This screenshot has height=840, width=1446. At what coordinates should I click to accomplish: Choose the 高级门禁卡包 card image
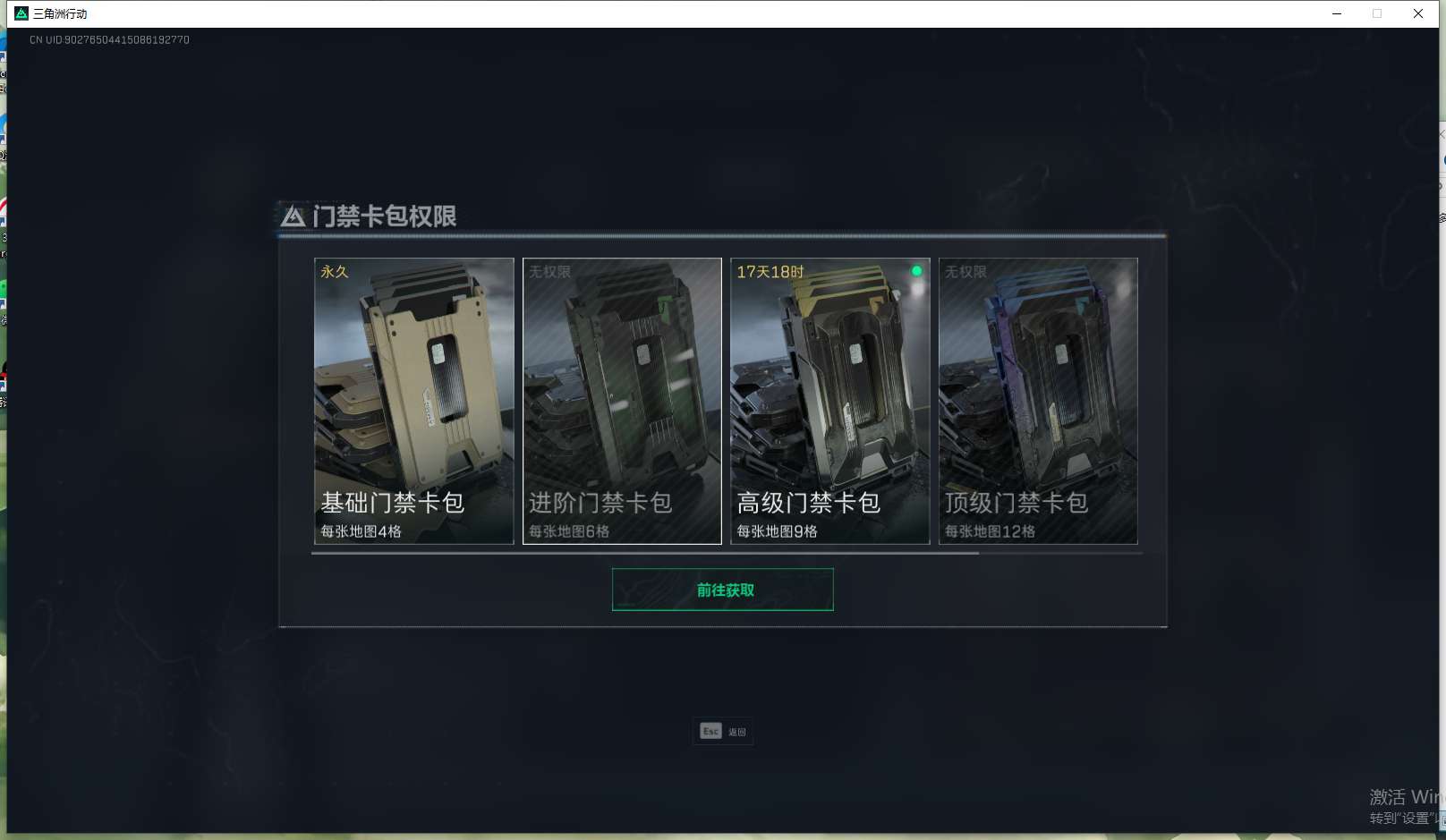point(830,401)
